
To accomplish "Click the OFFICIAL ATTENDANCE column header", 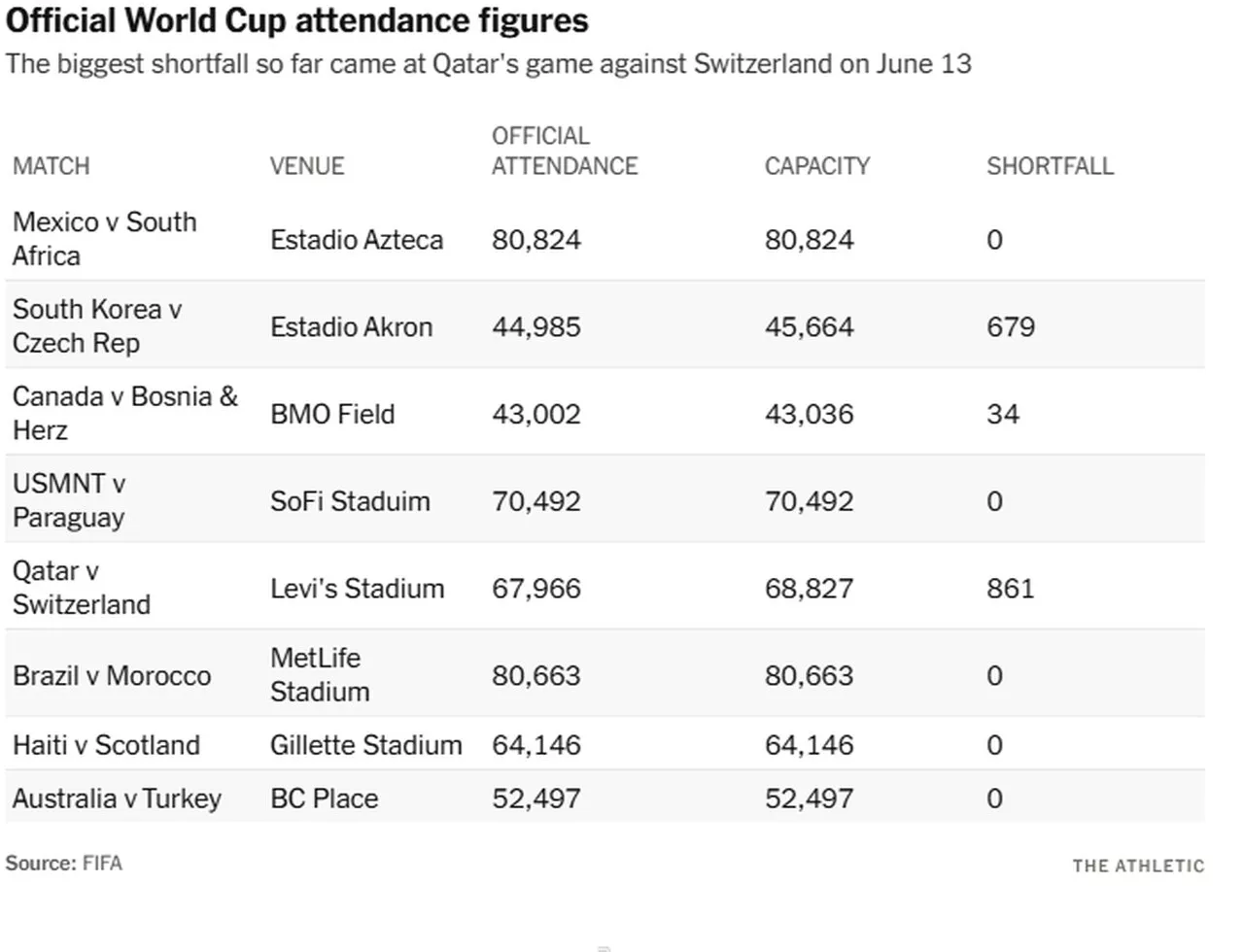I will (x=565, y=151).
